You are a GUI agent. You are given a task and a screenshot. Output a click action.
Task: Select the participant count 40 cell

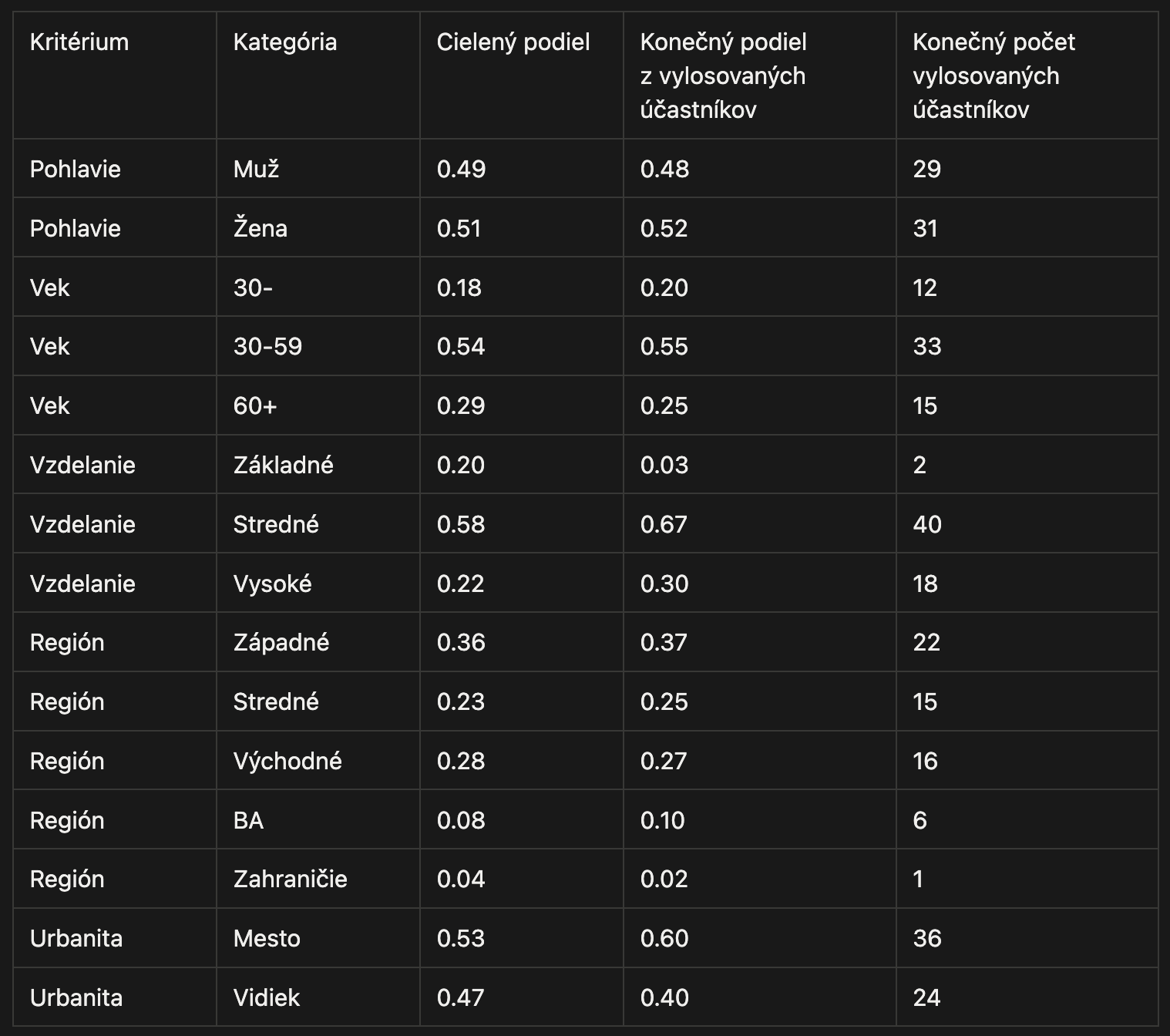[x=927, y=524]
